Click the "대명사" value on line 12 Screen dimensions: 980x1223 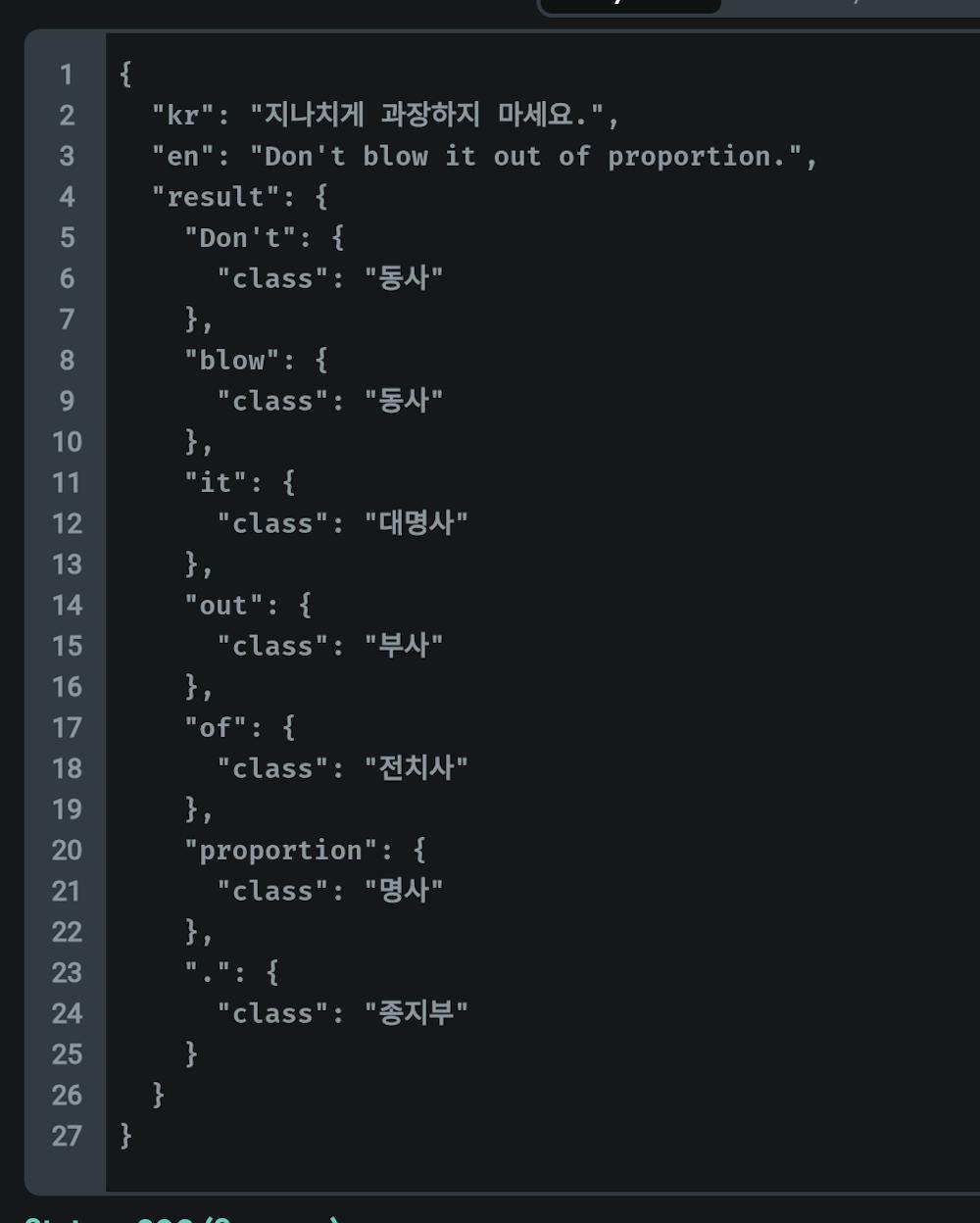tap(416, 522)
